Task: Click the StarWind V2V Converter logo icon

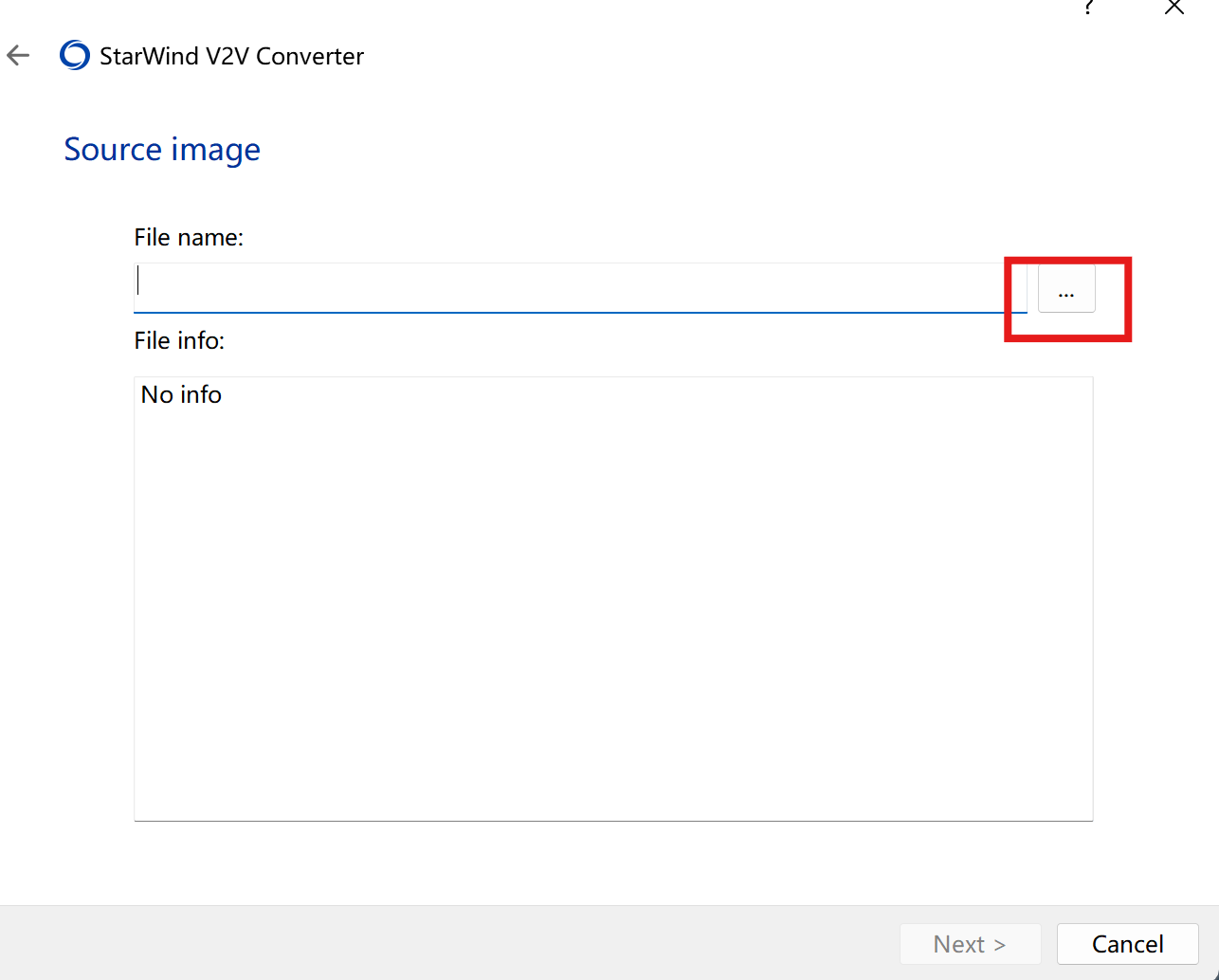Action: point(74,56)
